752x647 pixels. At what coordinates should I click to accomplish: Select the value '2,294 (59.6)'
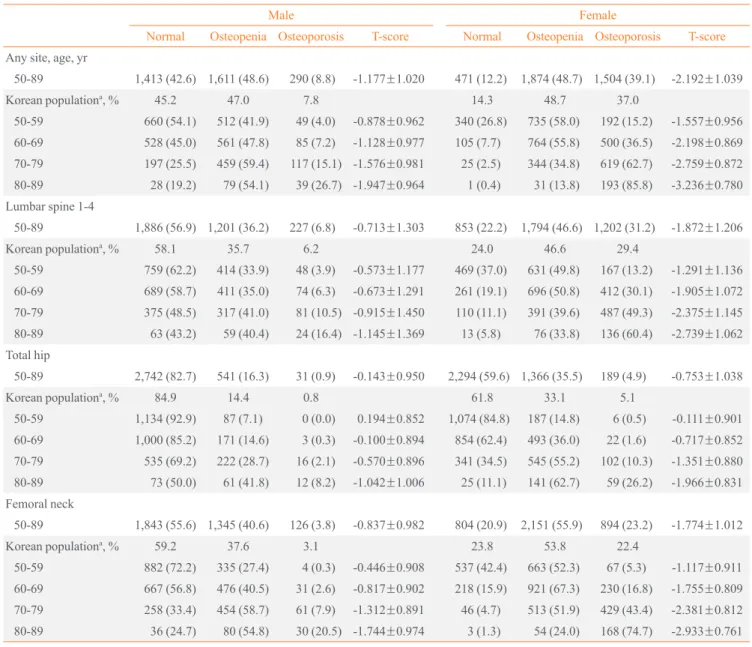(x=479, y=376)
